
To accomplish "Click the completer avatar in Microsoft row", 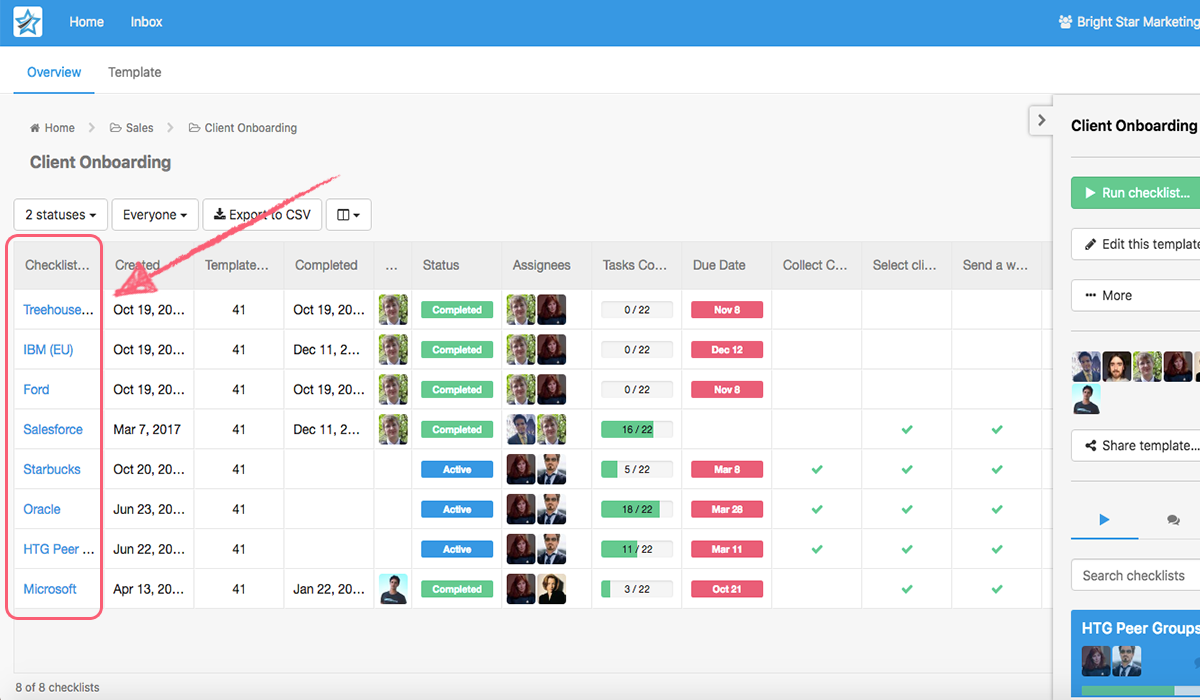I will point(393,589).
